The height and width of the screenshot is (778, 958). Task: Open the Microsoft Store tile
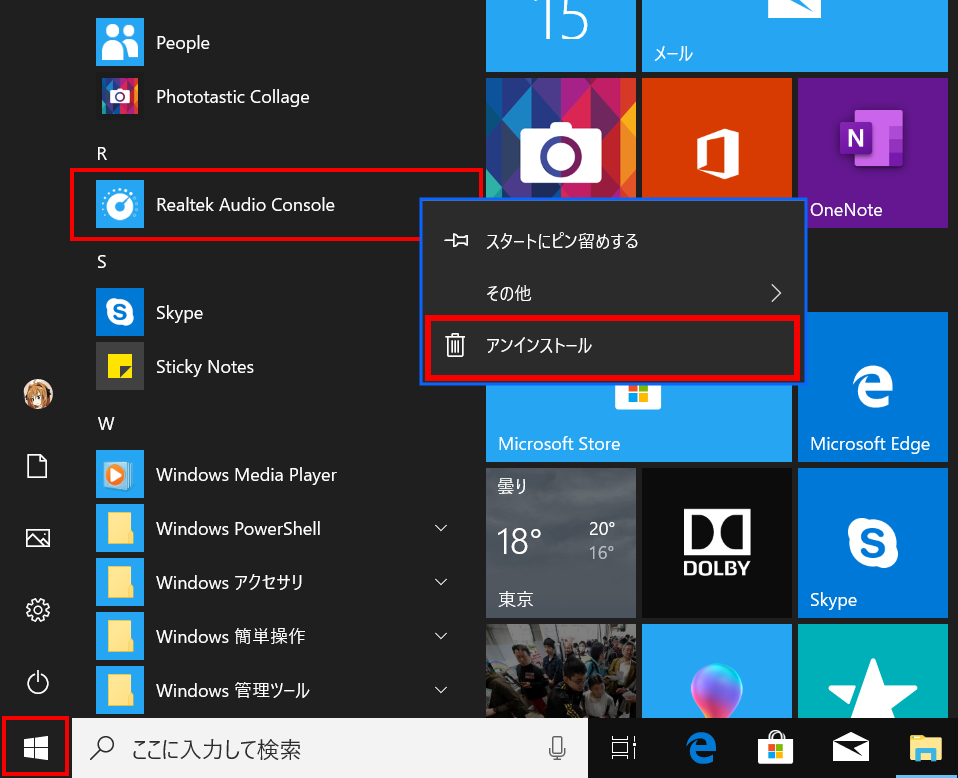(x=639, y=422)
